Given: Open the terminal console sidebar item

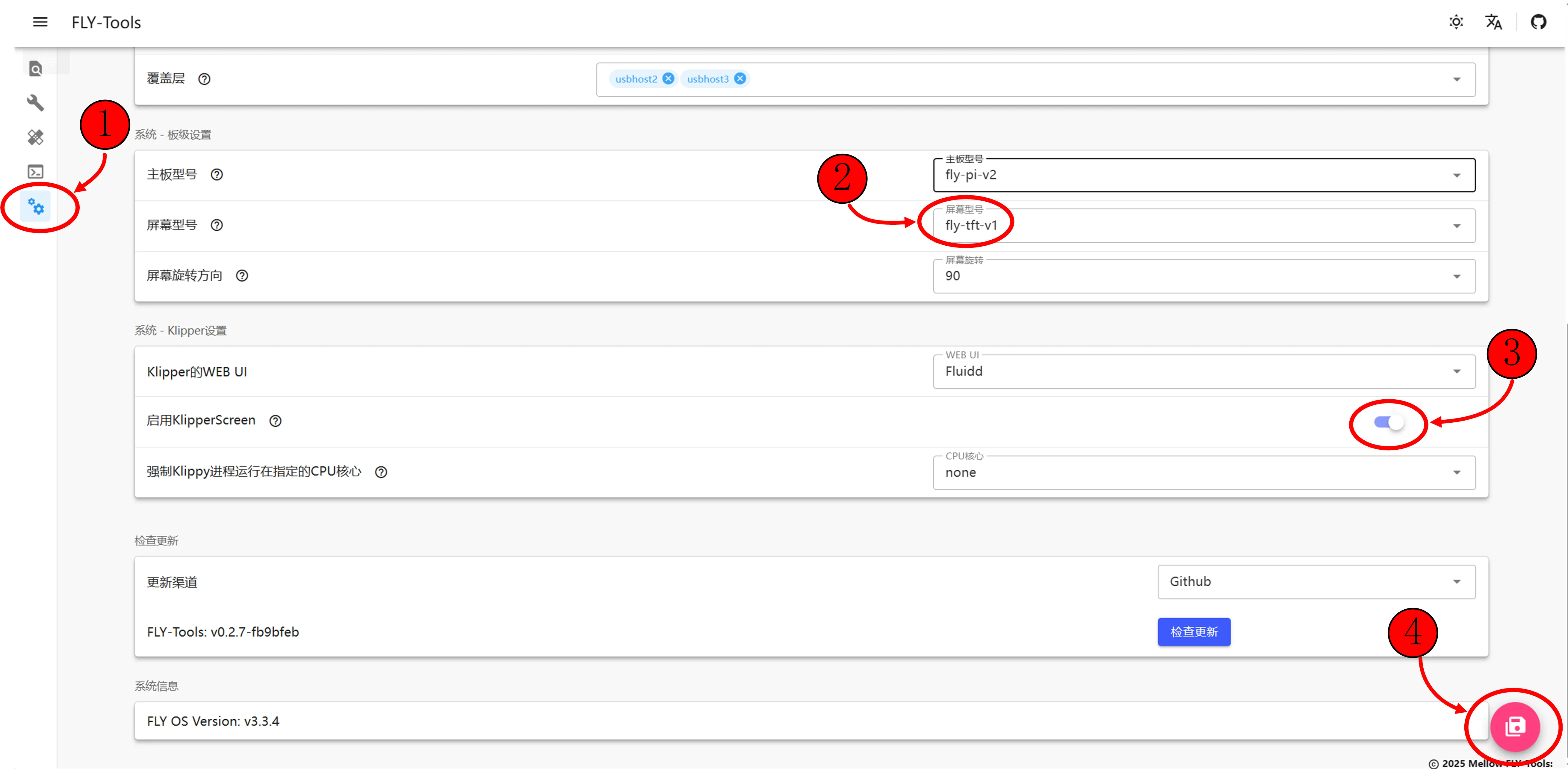Looking at the screenshot, I should 35,172.
